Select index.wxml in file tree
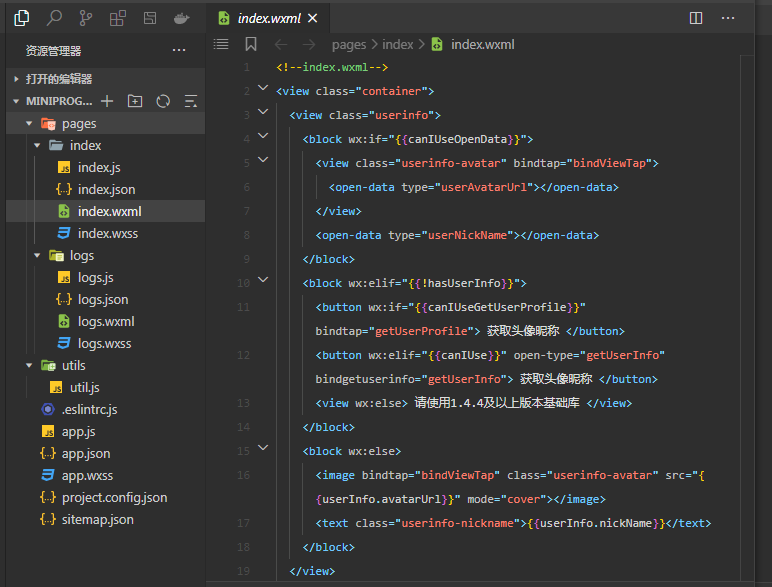 point(105,211)
